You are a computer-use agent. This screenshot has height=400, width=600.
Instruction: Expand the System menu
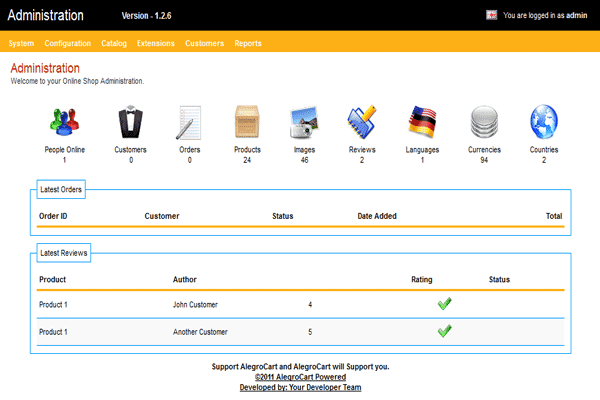click(x=21, y=44)
